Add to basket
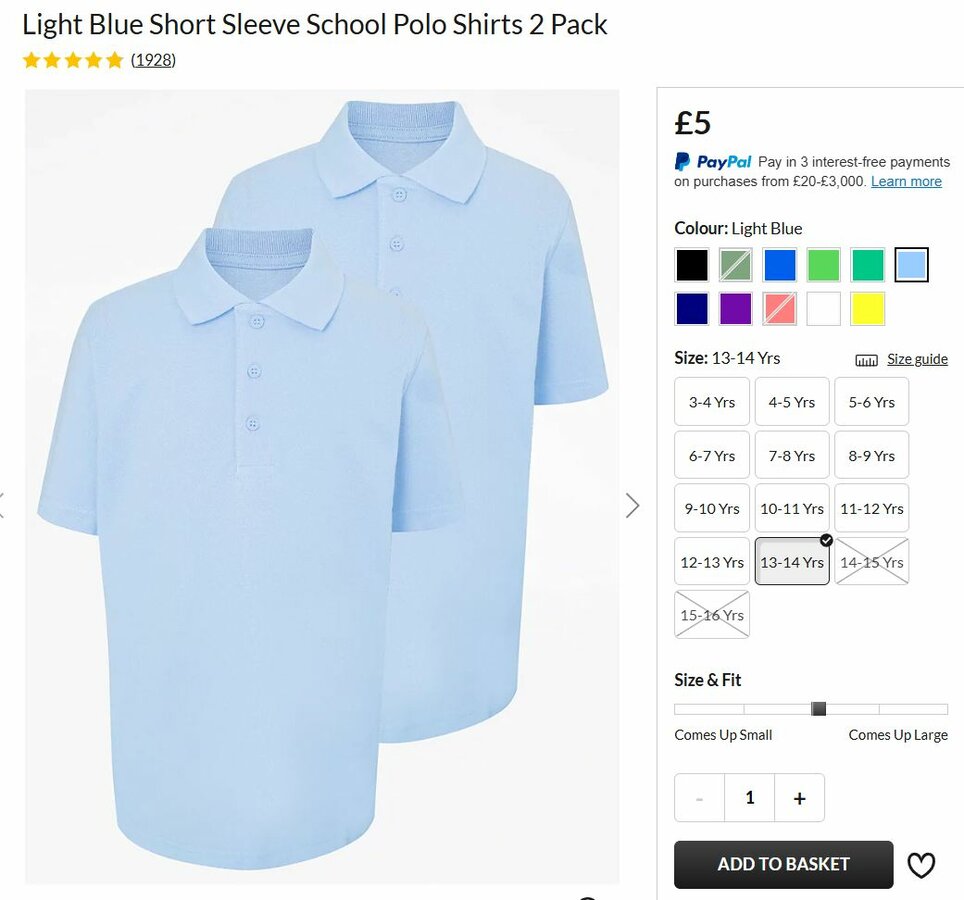 pos(783,864)
